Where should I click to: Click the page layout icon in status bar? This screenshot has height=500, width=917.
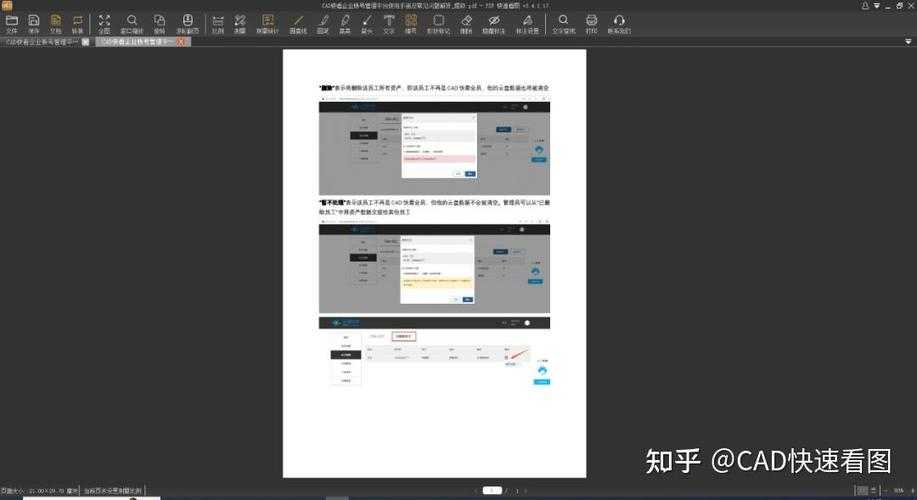861,490
